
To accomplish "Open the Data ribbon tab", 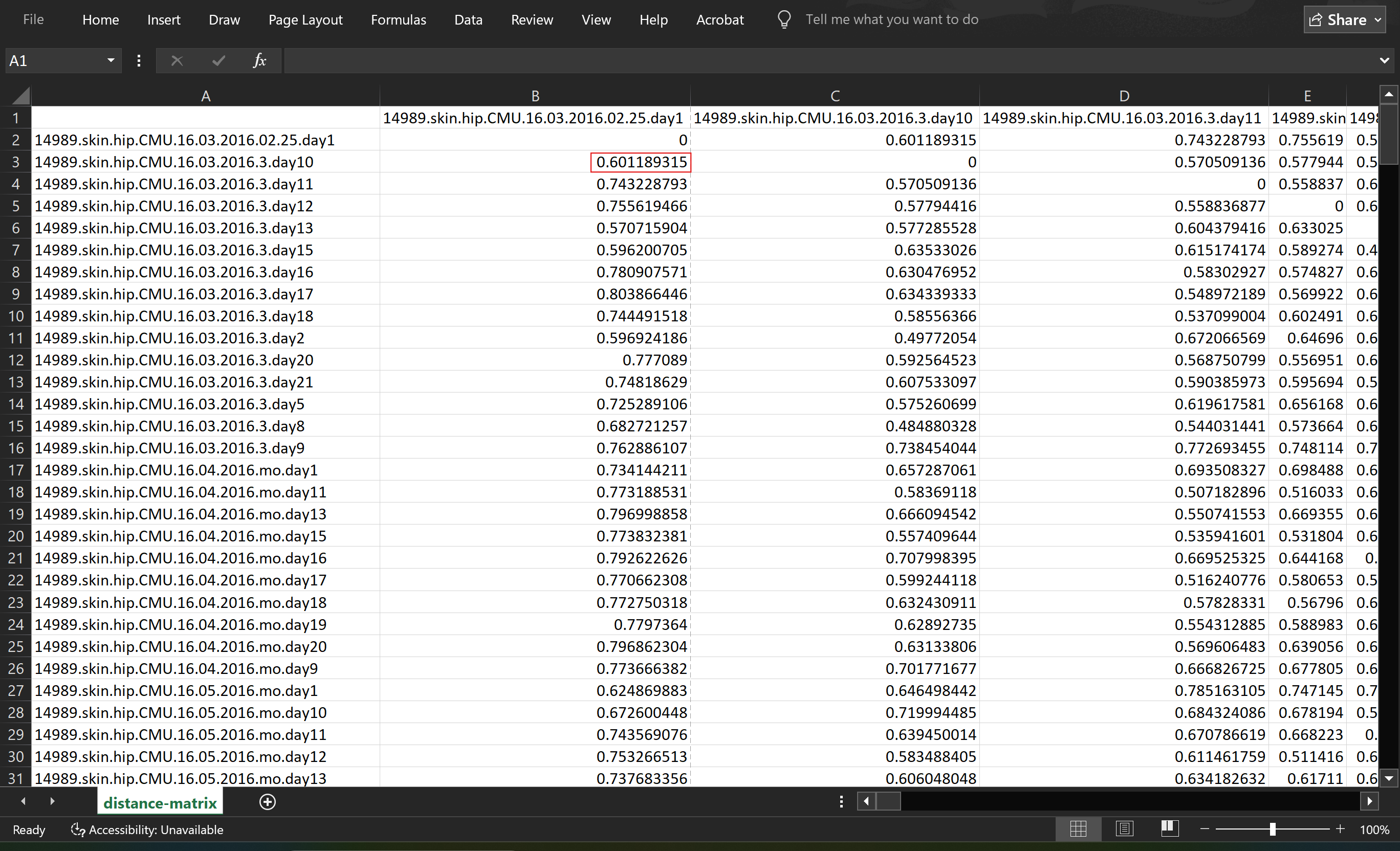I will point(468,19).
